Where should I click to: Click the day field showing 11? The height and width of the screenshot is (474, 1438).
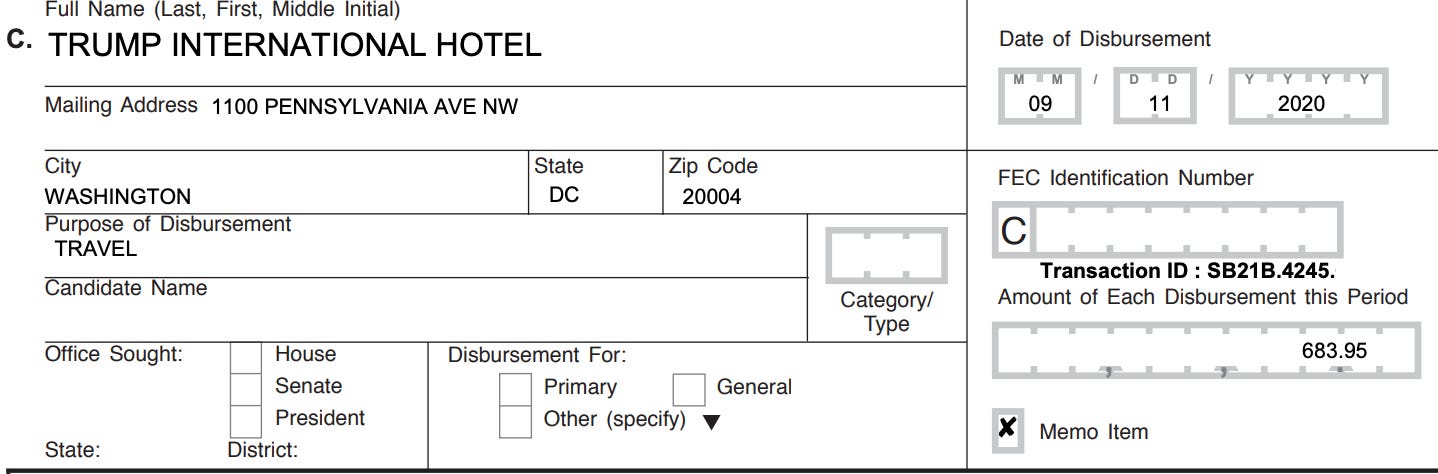1159,99
